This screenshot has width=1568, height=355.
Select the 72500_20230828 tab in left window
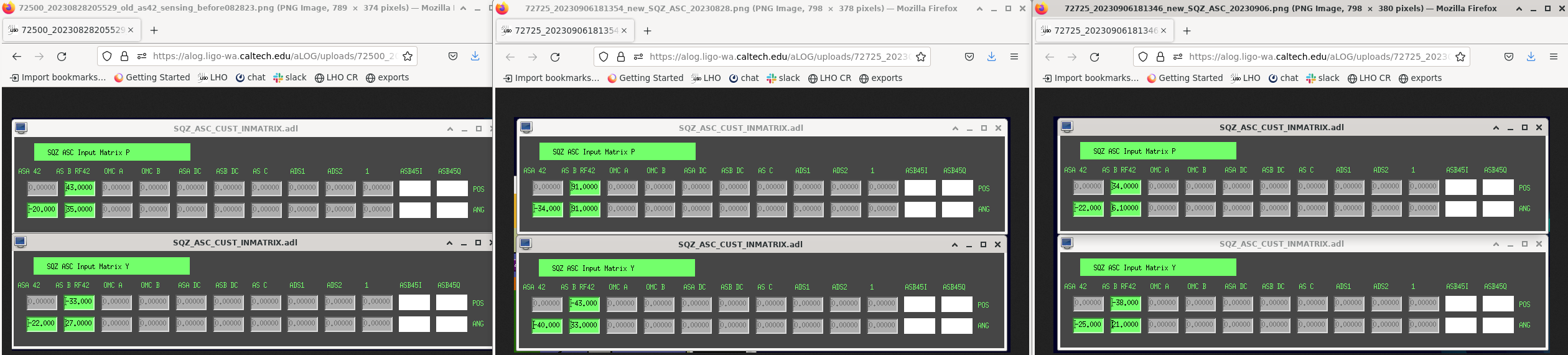(x=72, y=30)
